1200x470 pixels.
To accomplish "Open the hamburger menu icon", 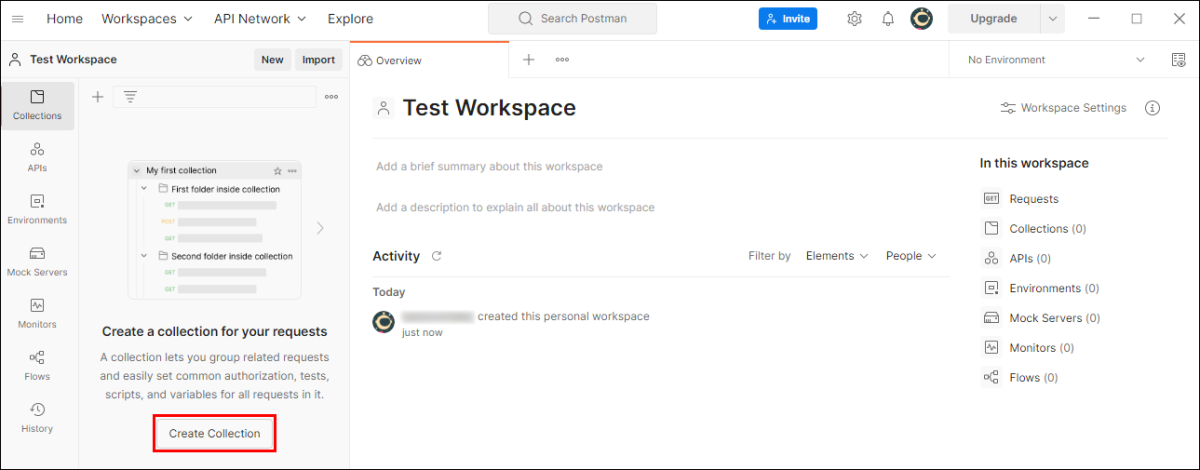I will point(17,18).
